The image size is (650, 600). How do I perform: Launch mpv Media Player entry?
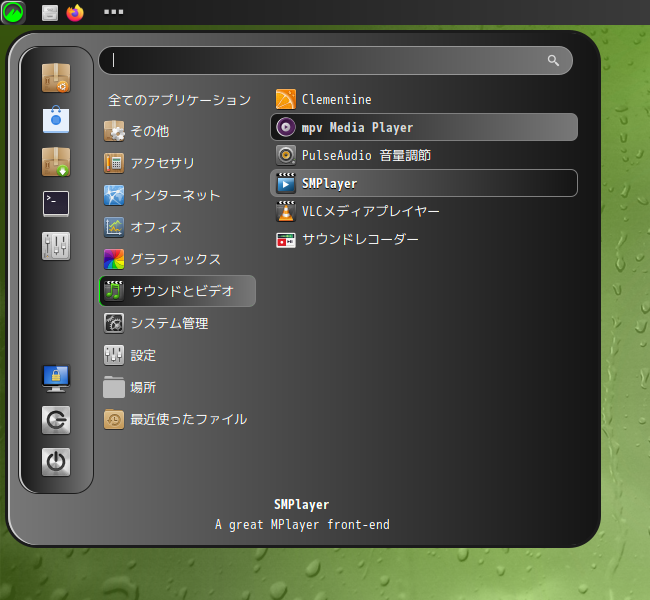[424, 127]
